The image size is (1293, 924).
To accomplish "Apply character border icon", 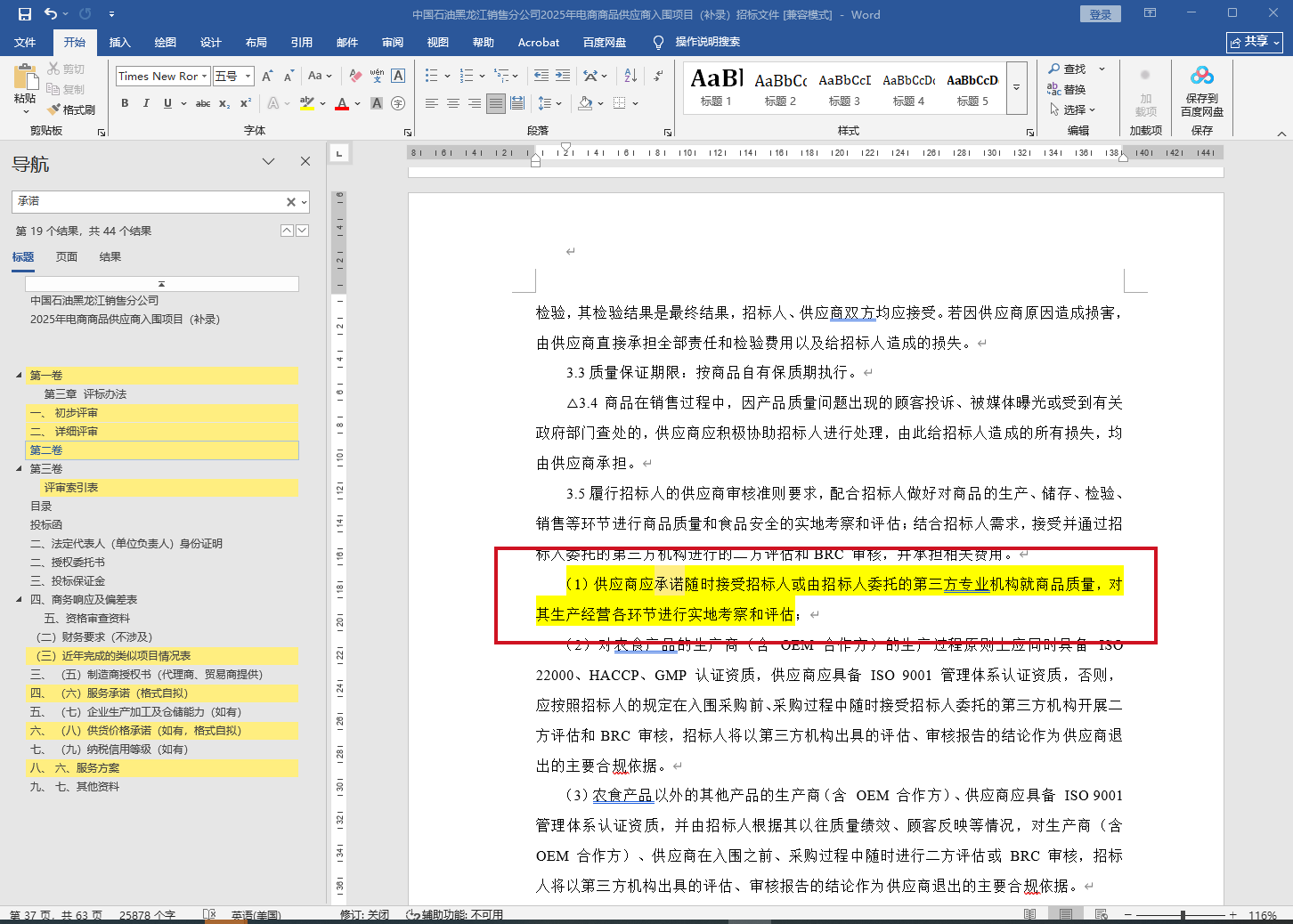I will click(x=398, y=77).
